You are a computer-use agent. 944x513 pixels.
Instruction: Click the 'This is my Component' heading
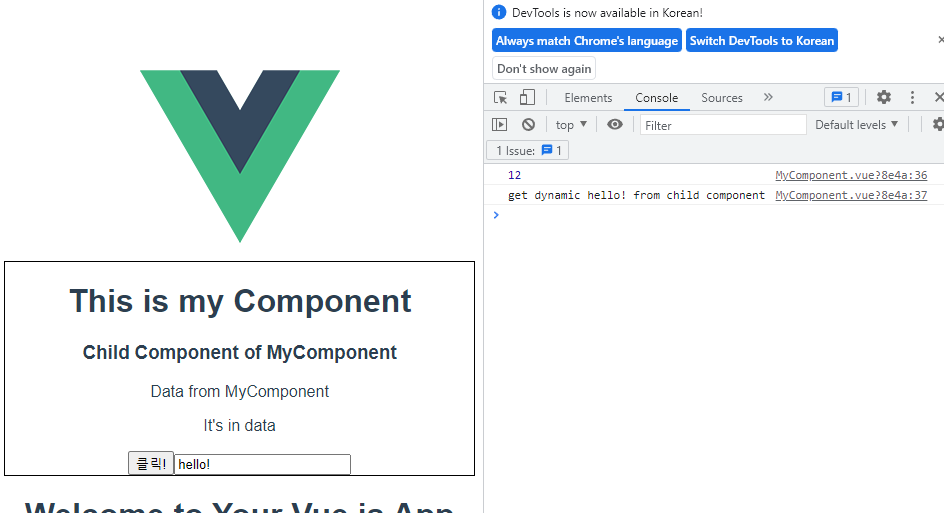coord(240,301)
